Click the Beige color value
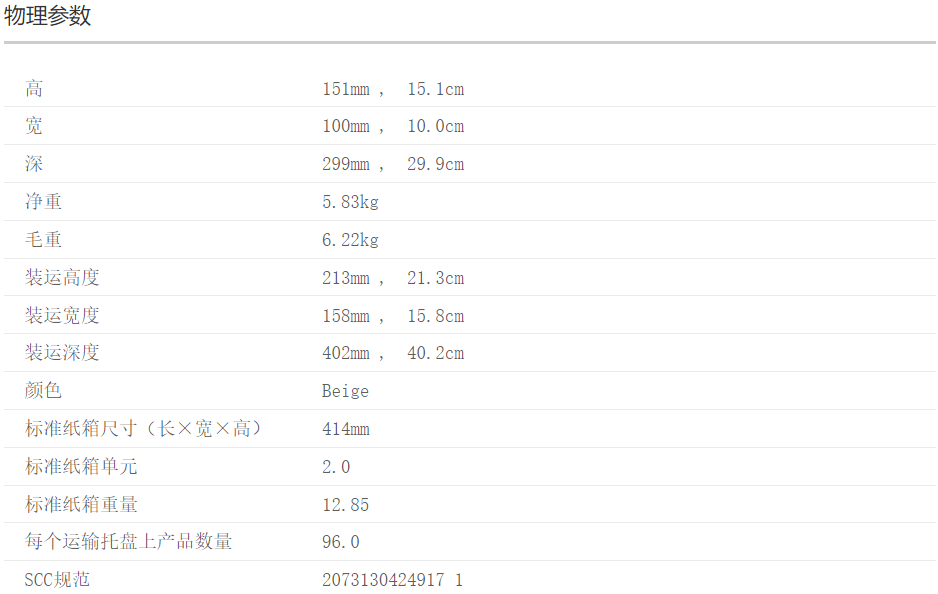The image size is (938, 594). (x=345, y=391)
